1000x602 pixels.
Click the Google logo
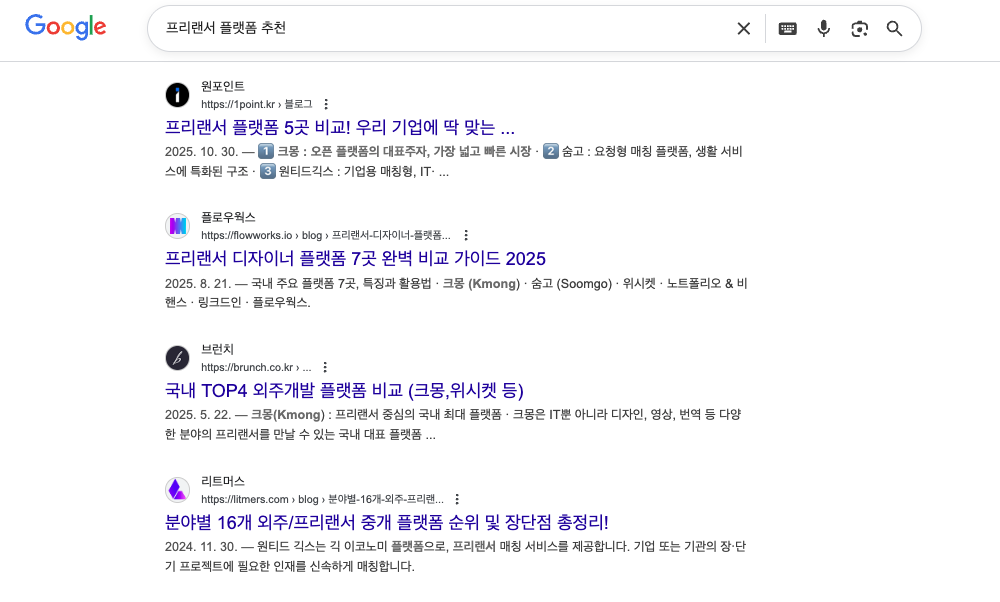click(65, 27)
